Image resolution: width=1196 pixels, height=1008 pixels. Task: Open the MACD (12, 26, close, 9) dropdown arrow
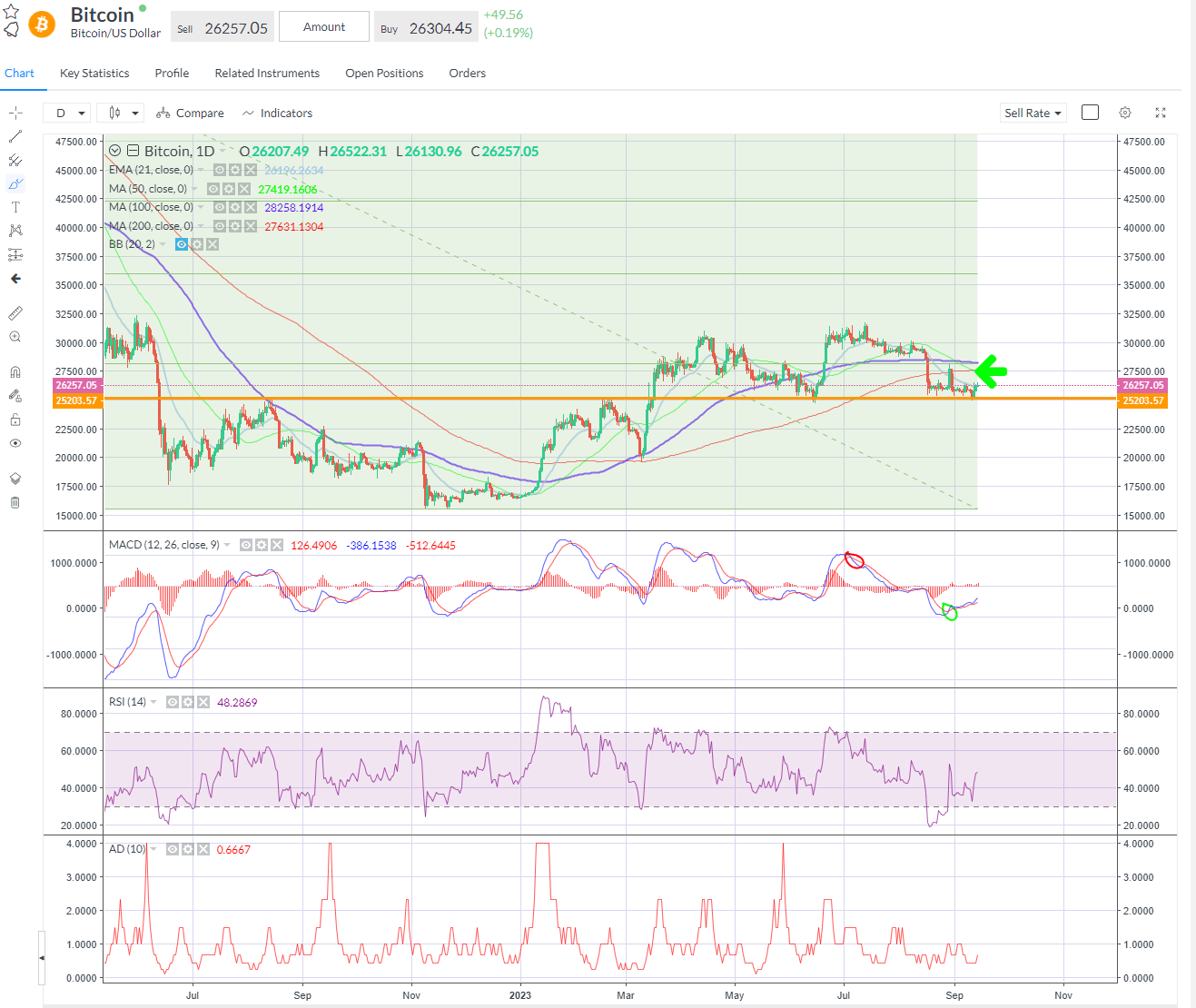[x=227, y=545]
